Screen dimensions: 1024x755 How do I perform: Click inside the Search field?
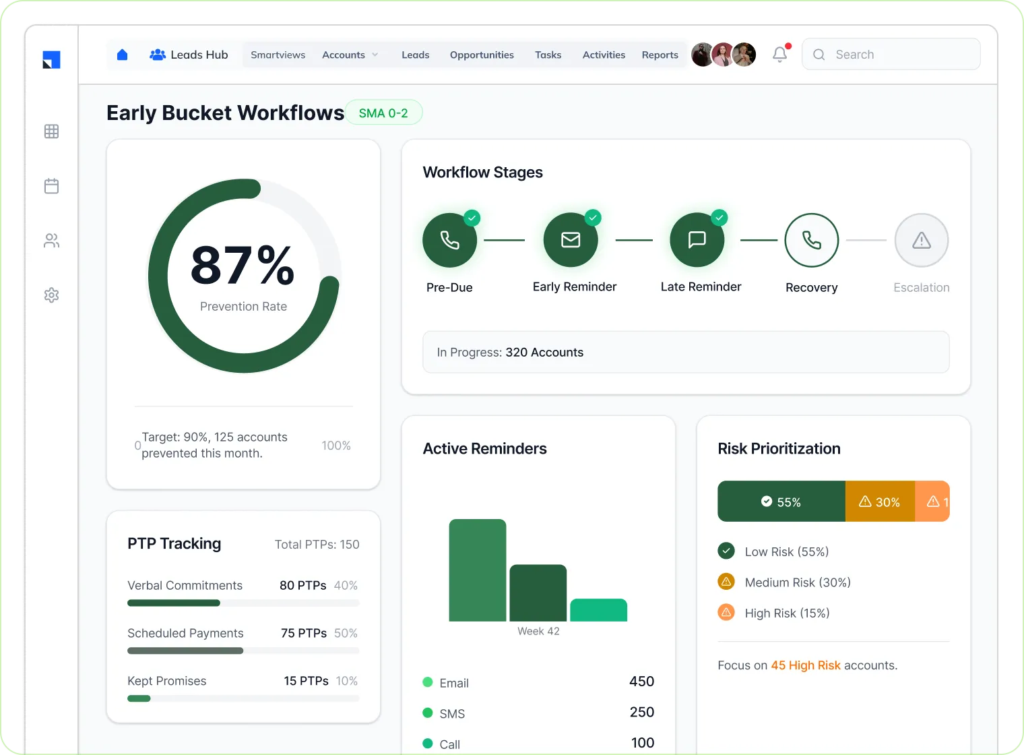tap(891, 54)
